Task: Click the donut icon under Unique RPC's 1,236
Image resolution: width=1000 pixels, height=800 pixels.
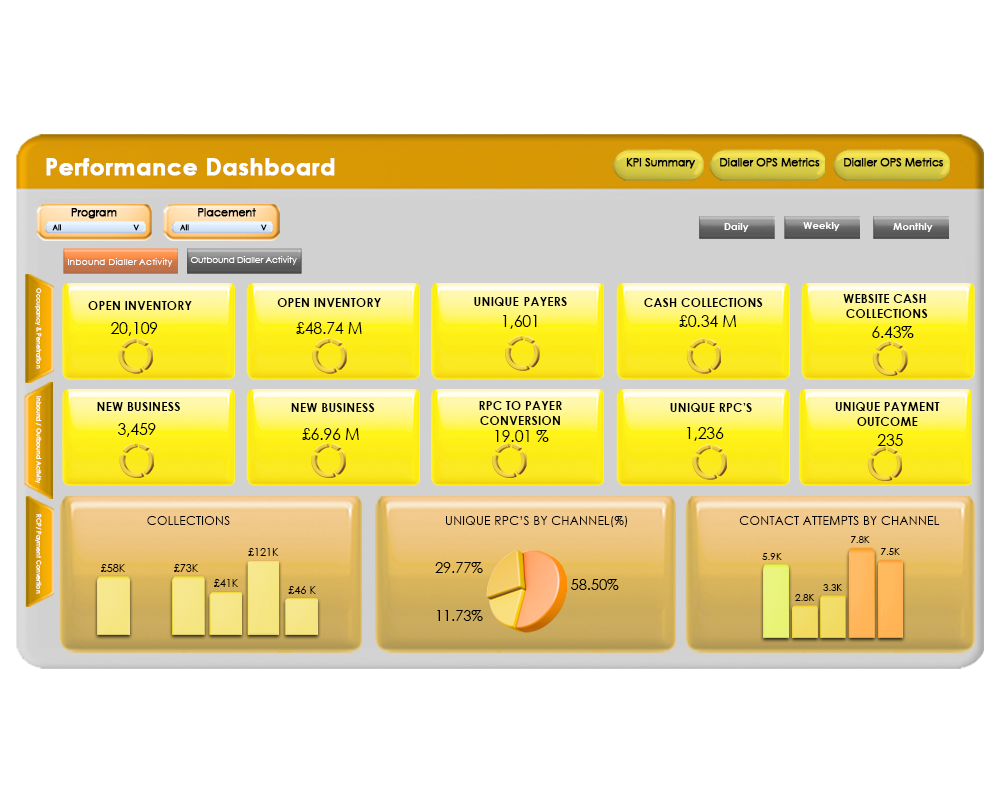Action: pyautogui.click(x=709, y=463)
